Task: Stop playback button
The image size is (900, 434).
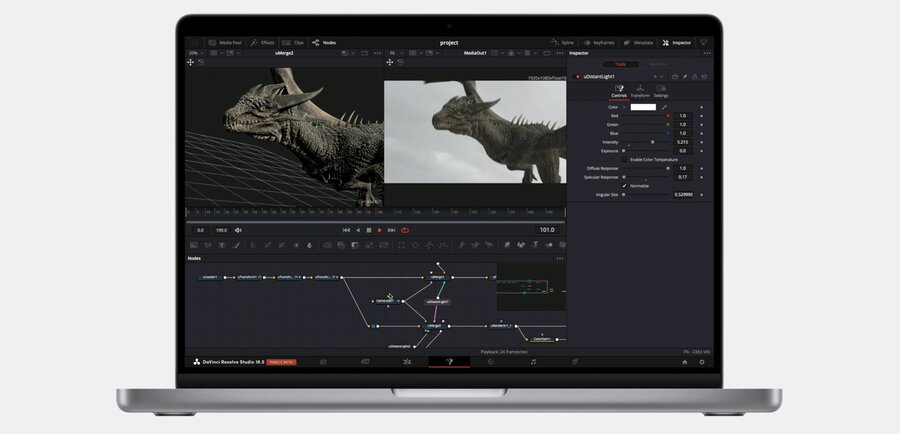Action: (x=369, y=230)
